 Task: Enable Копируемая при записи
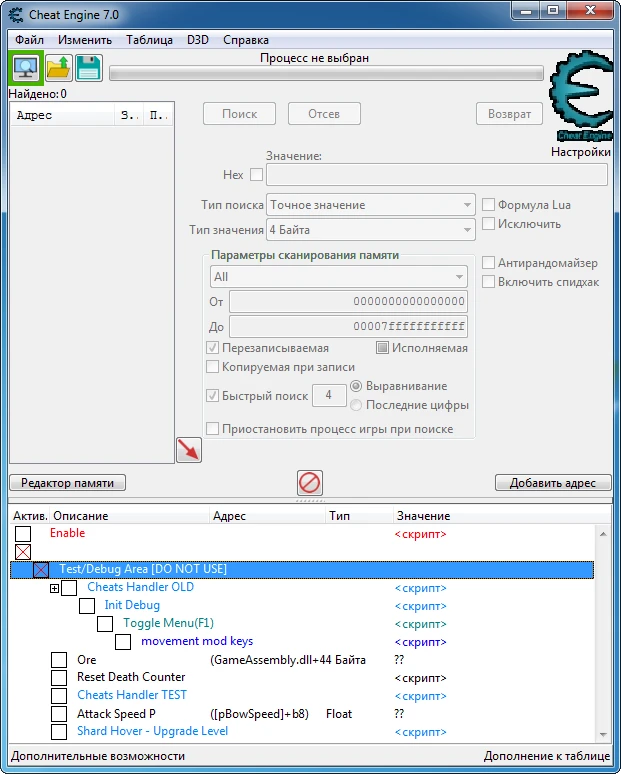point(212,367)
